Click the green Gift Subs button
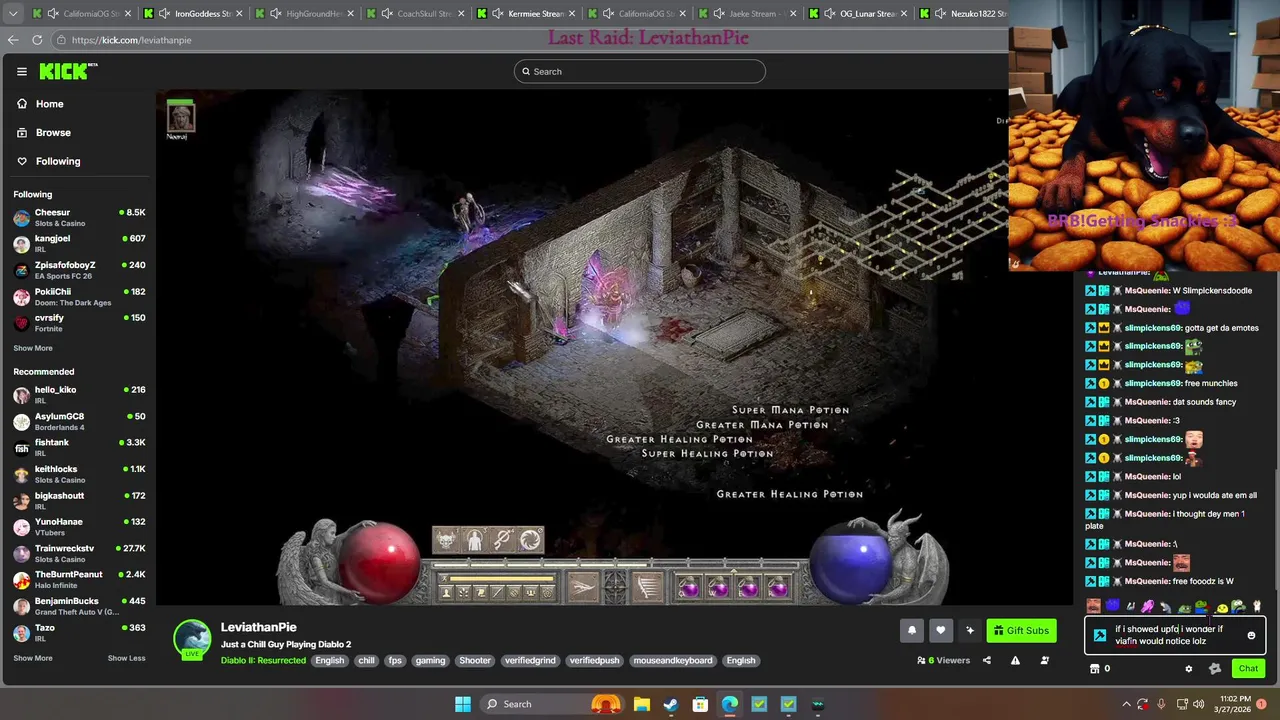1280x720 pixels. click(x=1021, y=630)
